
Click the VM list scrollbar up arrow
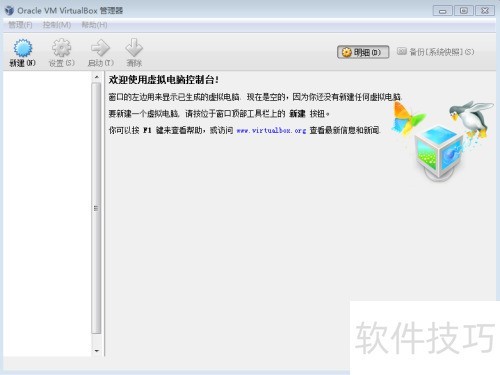point(96,77)
